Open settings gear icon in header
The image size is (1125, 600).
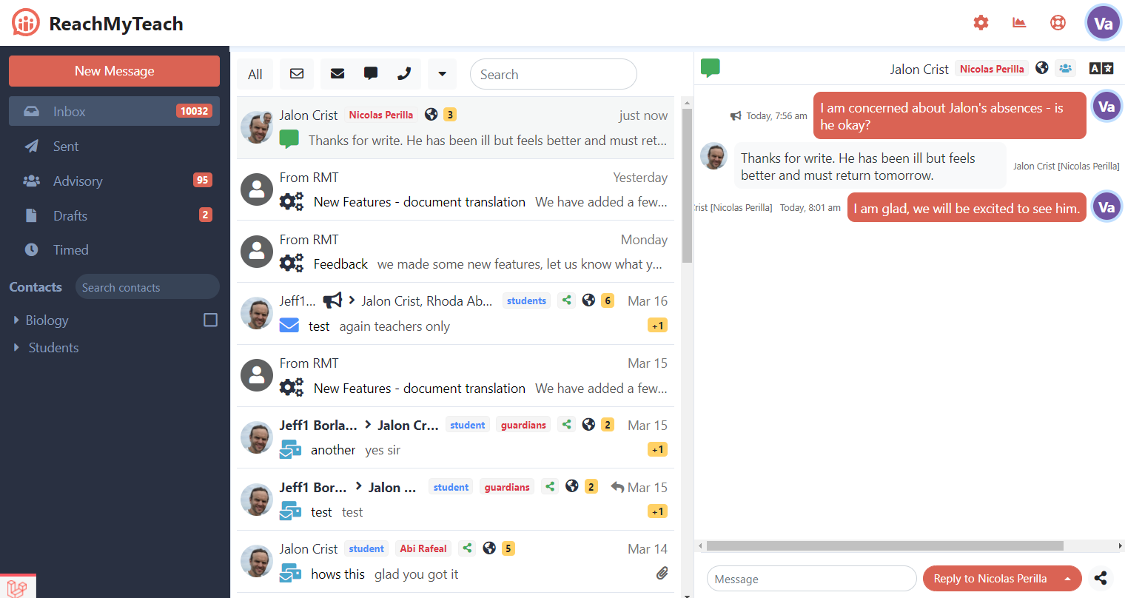click(981, 23)
